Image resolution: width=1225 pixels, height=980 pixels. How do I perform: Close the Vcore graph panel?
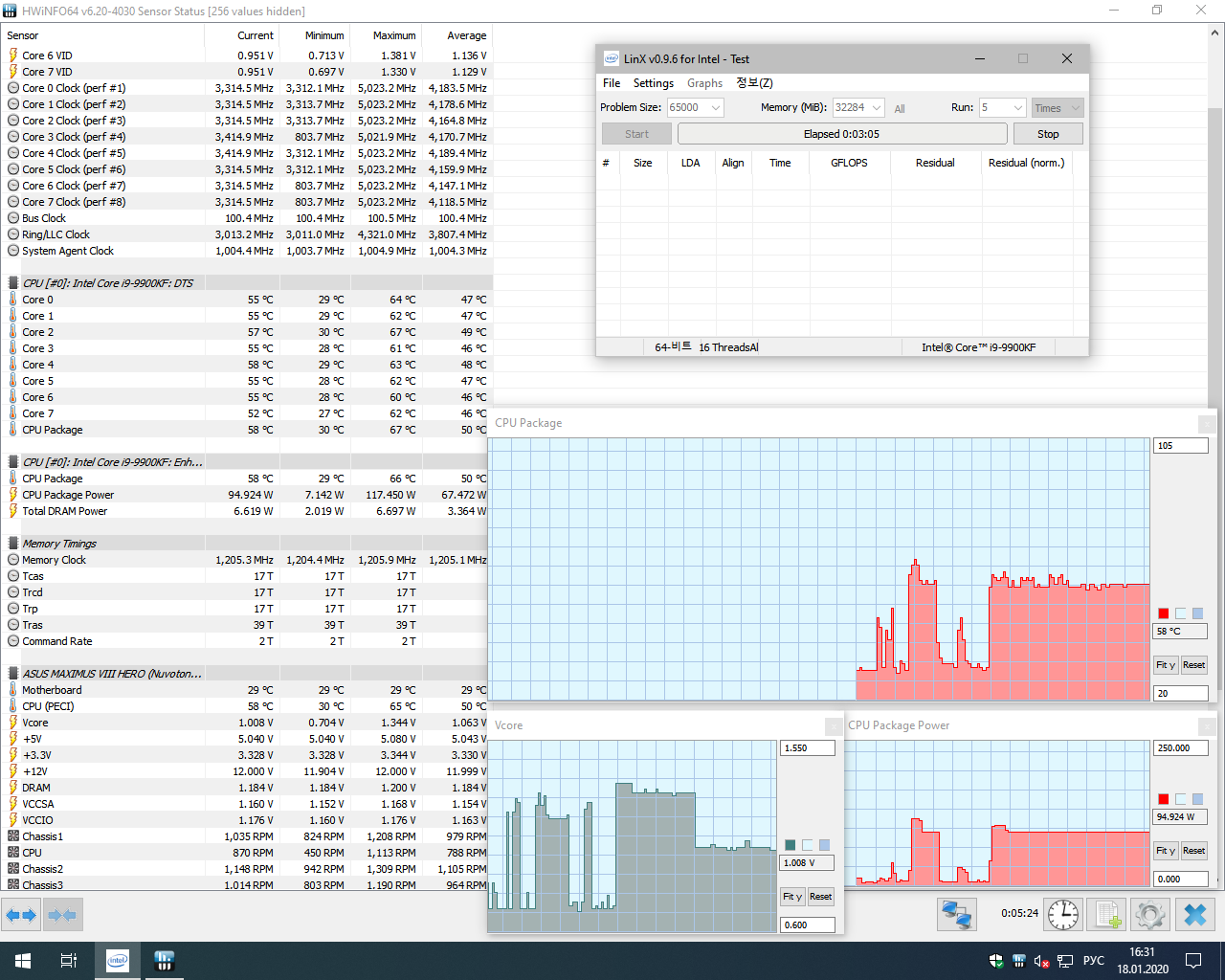tap(834, 726)
